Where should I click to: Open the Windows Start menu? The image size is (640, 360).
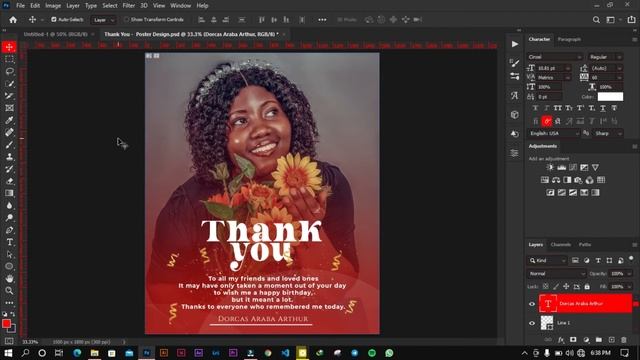tap(8, 353)
